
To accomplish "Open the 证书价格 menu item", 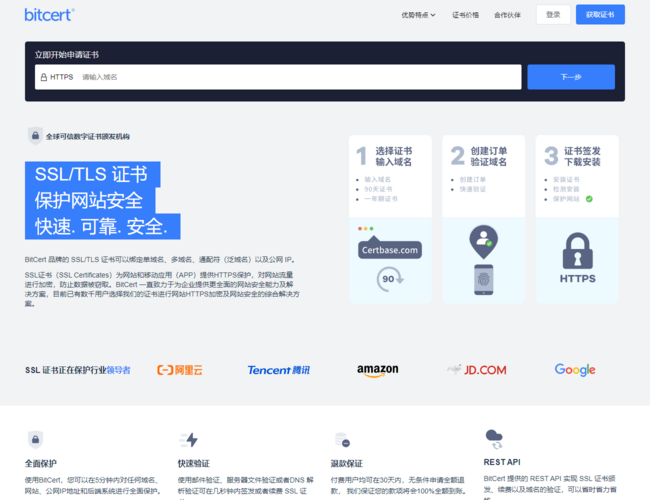I will tap(466, 15).
